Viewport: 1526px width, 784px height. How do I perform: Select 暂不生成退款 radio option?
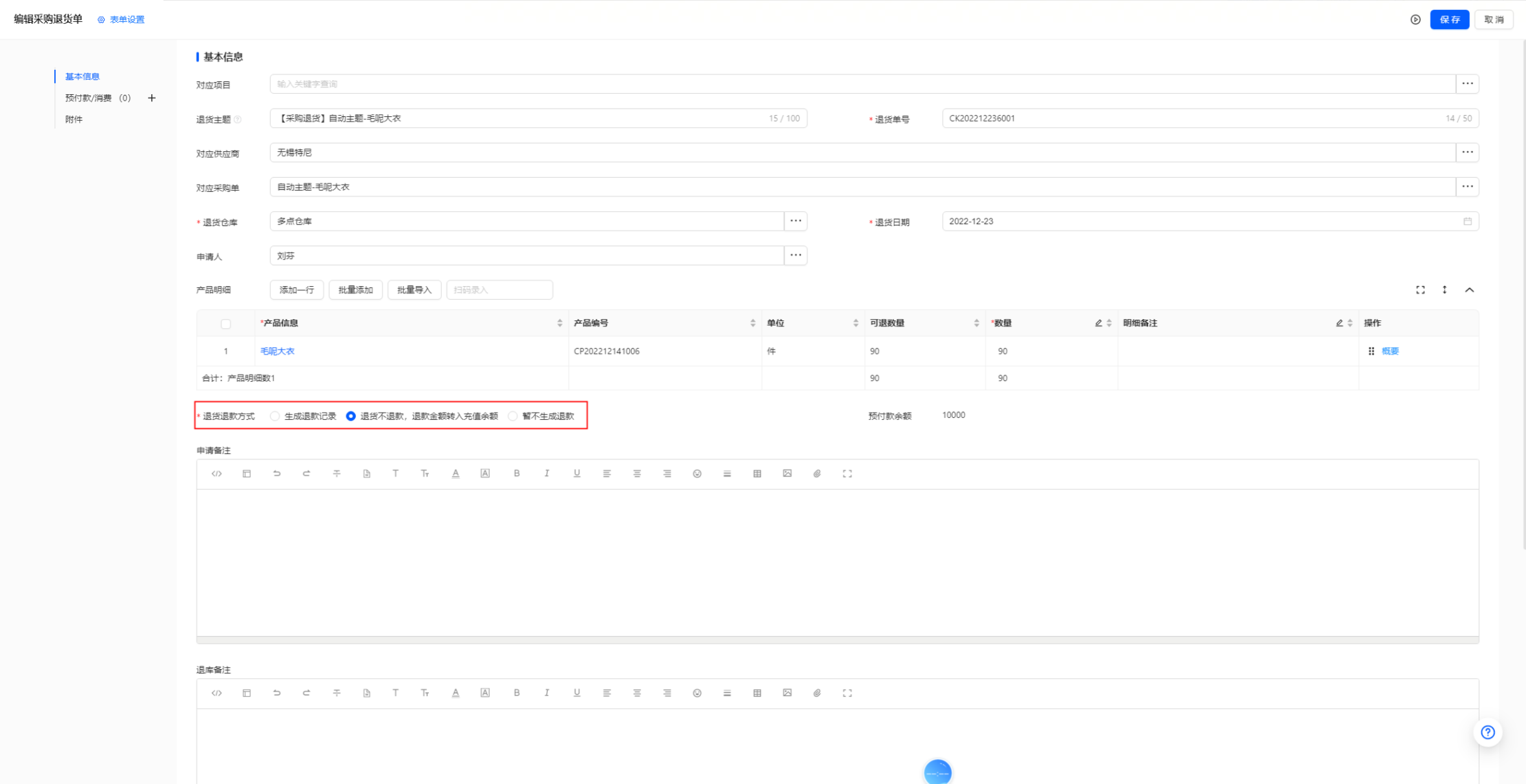tap(513, 416)
